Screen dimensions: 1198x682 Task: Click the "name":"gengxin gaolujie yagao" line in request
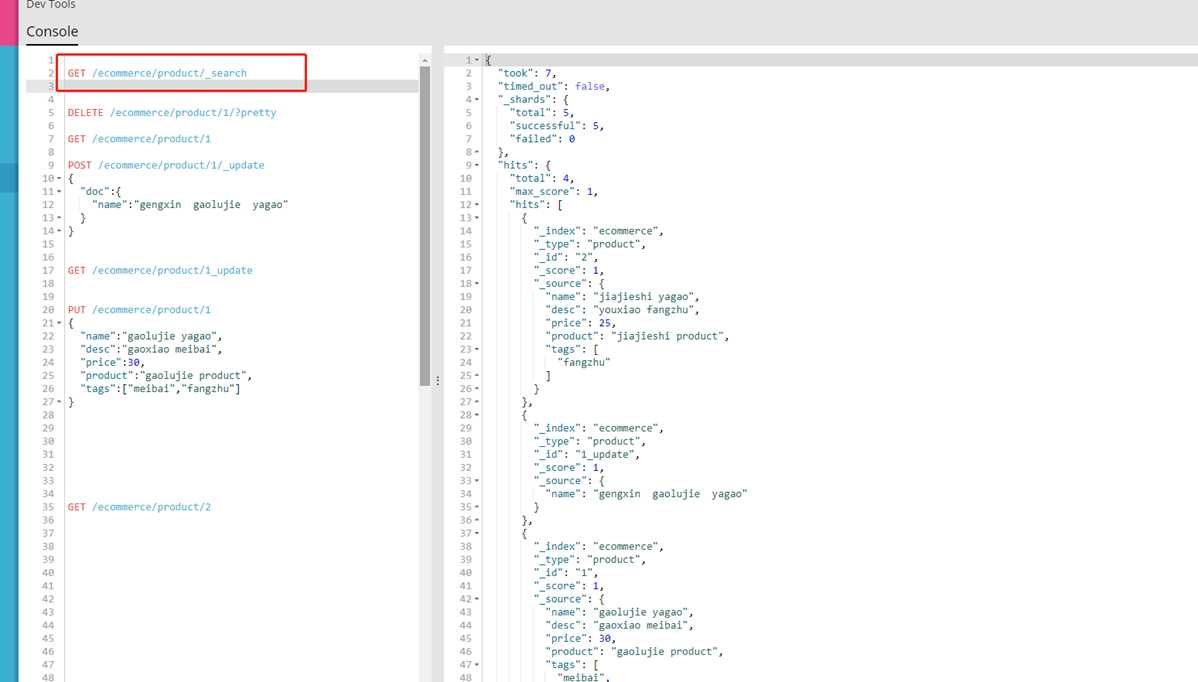tap(189, 205)
